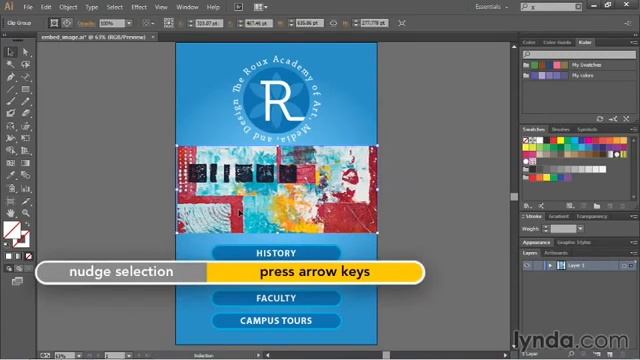Toggle visibility eye for Layer 1
Screen dimensions: 640x360
527,265
